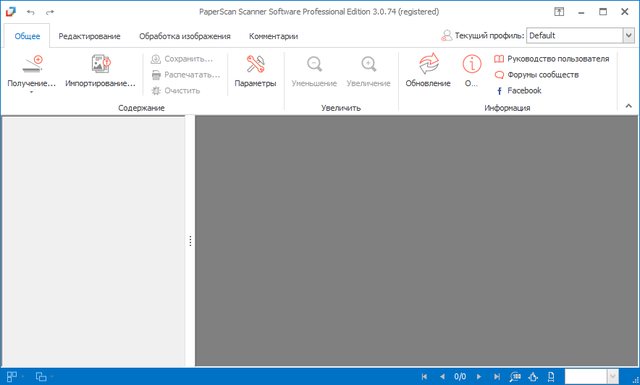
Task: Click the fit-width page icon in status bar
Action: point(551,376)
